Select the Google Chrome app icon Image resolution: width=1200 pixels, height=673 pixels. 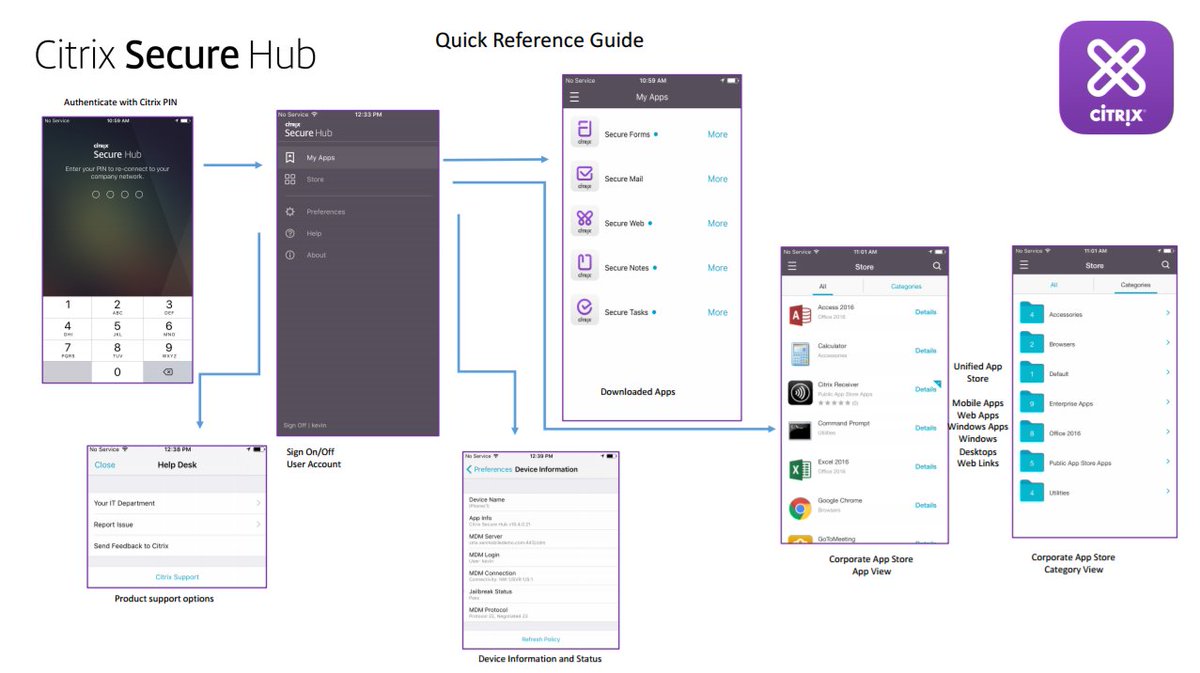(800, 508)
